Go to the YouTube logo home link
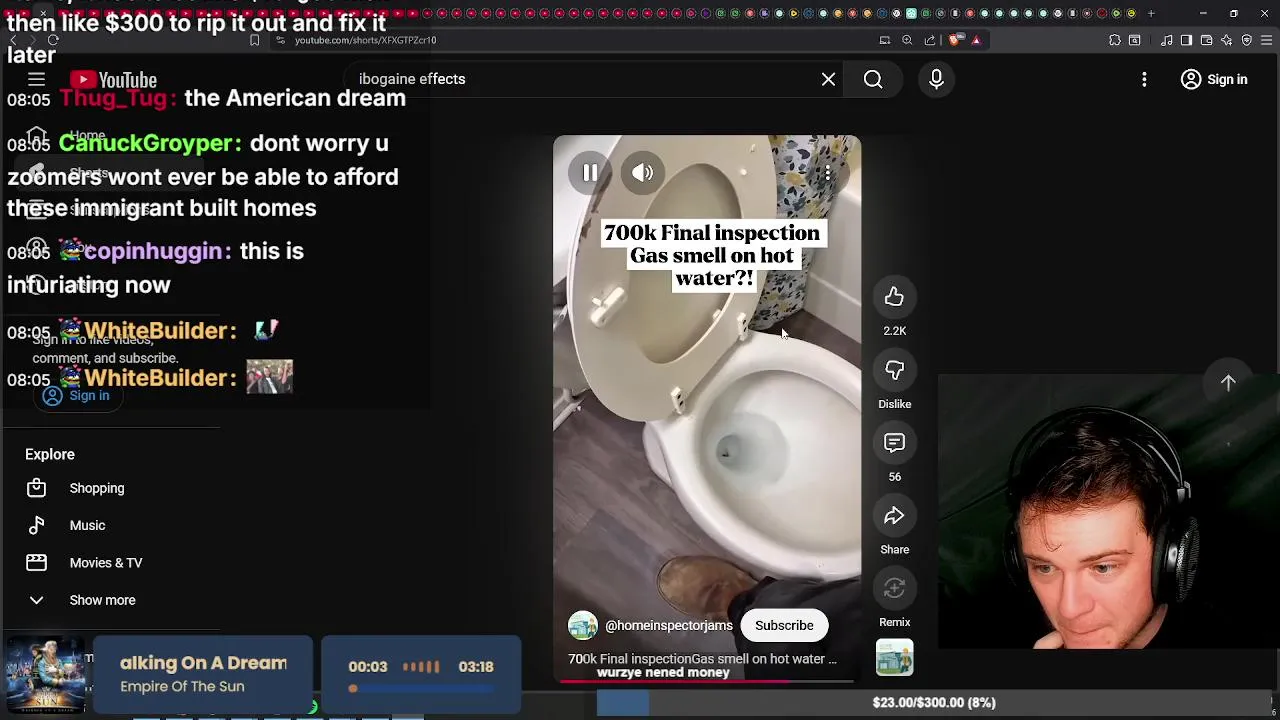 click(113, 80)
